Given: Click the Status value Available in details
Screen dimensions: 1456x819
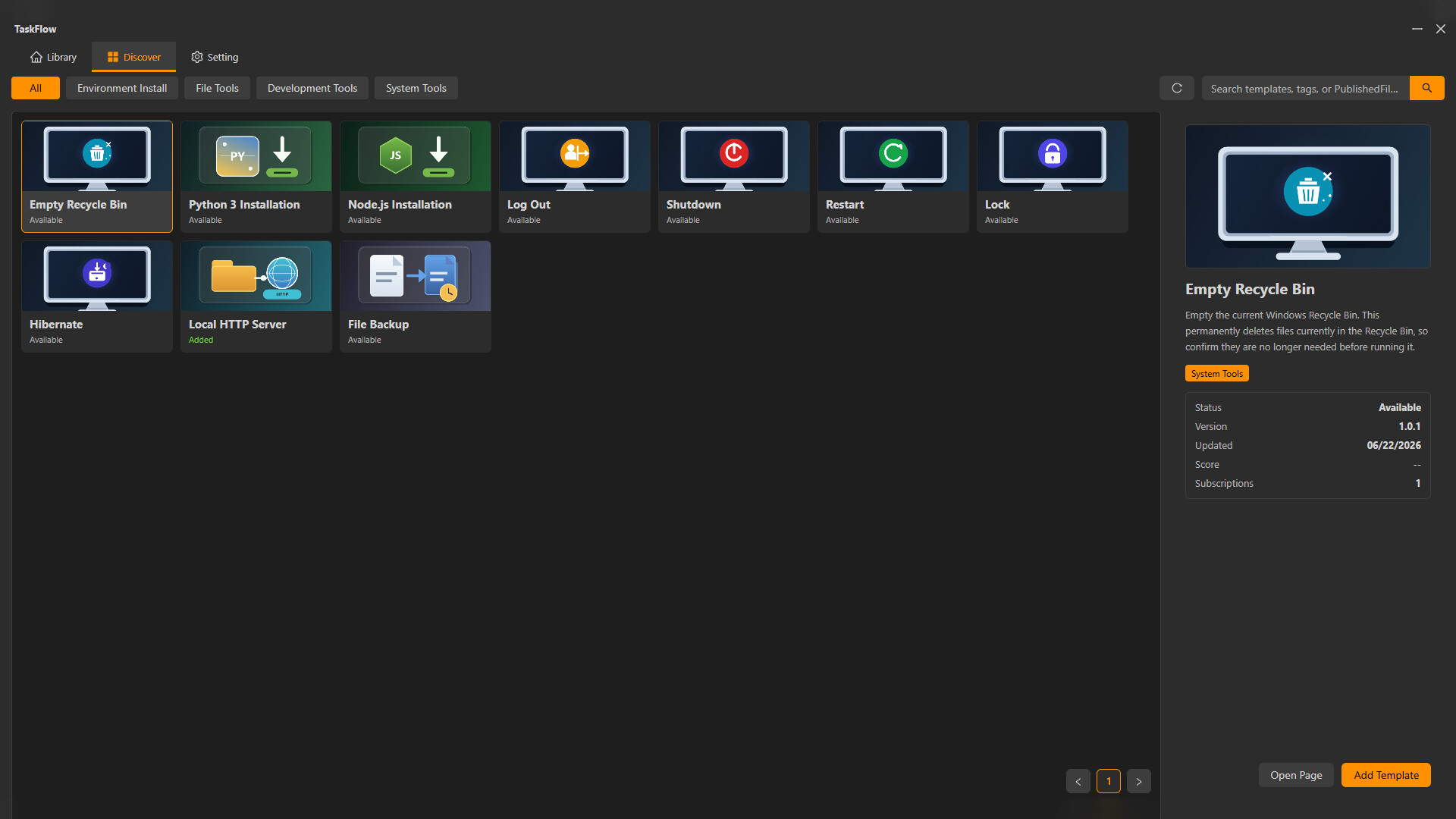Looking at the screenshot, I should (x=1399, y=407).
